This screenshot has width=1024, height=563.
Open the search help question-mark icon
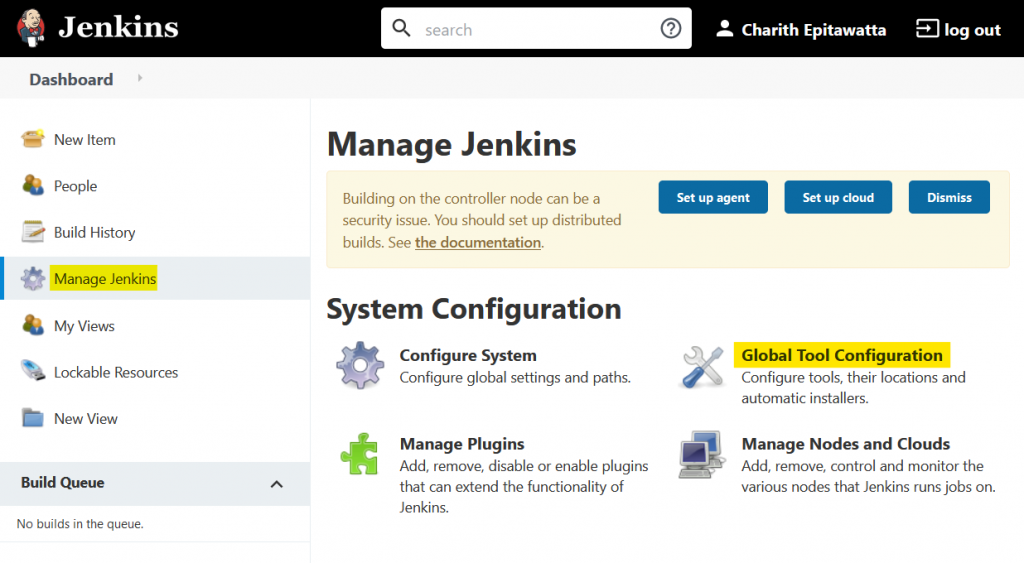(x=671, y=28)
